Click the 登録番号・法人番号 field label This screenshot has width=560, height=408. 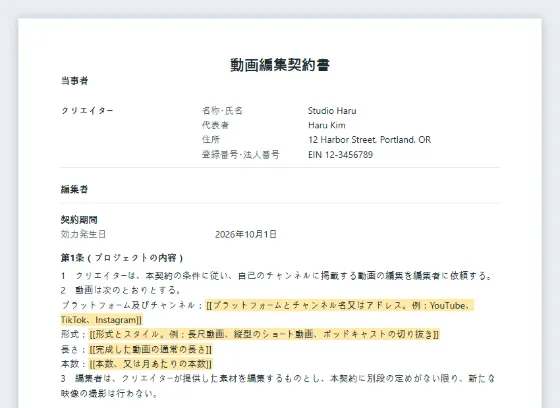(x=241, y=155)
